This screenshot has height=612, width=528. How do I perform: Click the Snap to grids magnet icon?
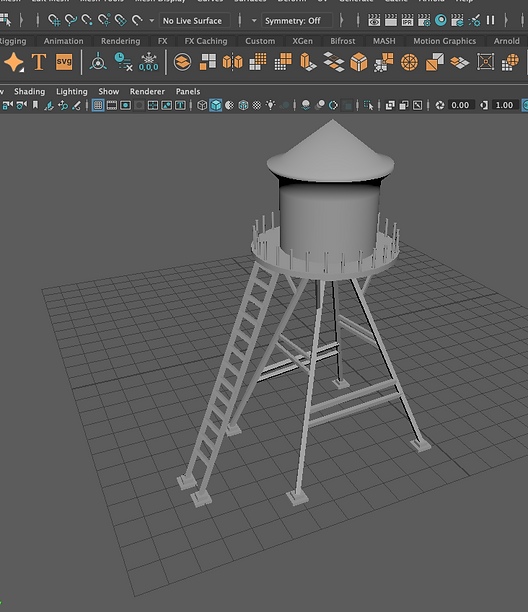pyautogui.click(x=53, y=20)
